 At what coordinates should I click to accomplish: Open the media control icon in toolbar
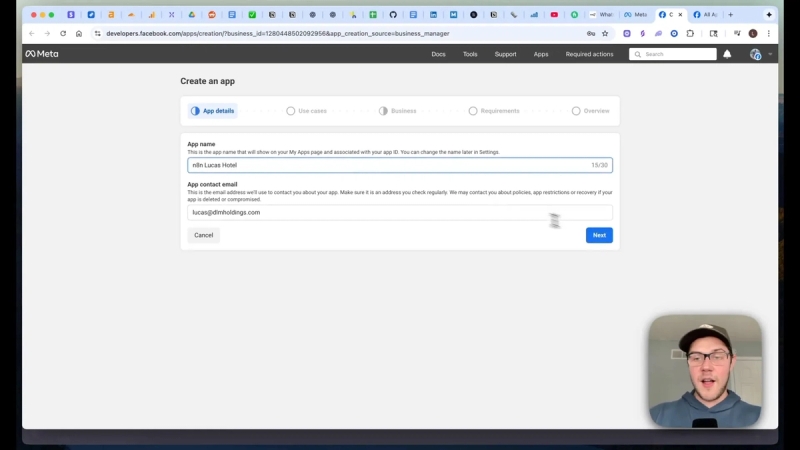pos(737,34)
